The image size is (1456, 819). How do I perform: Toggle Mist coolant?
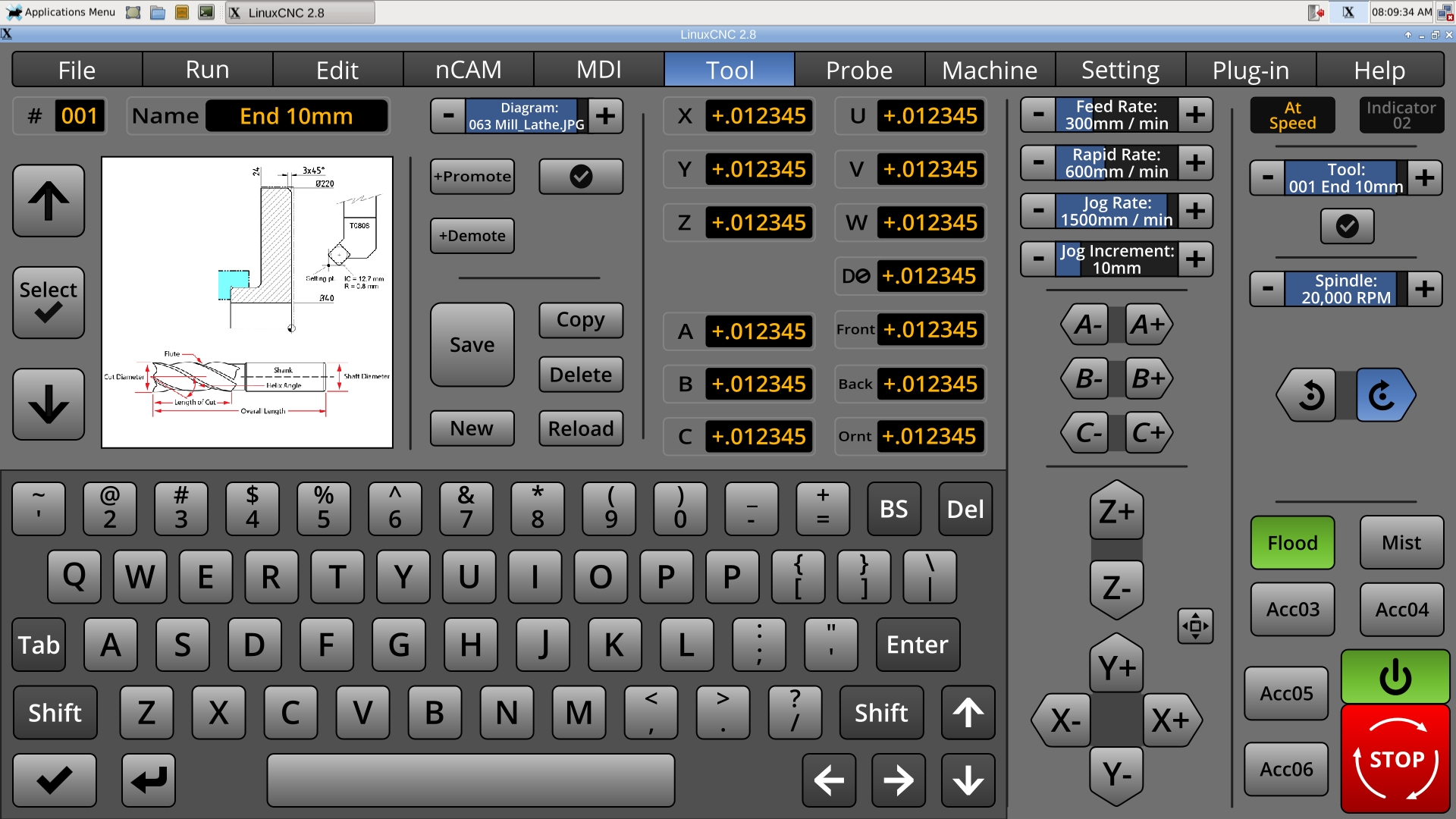point(1401,543)
